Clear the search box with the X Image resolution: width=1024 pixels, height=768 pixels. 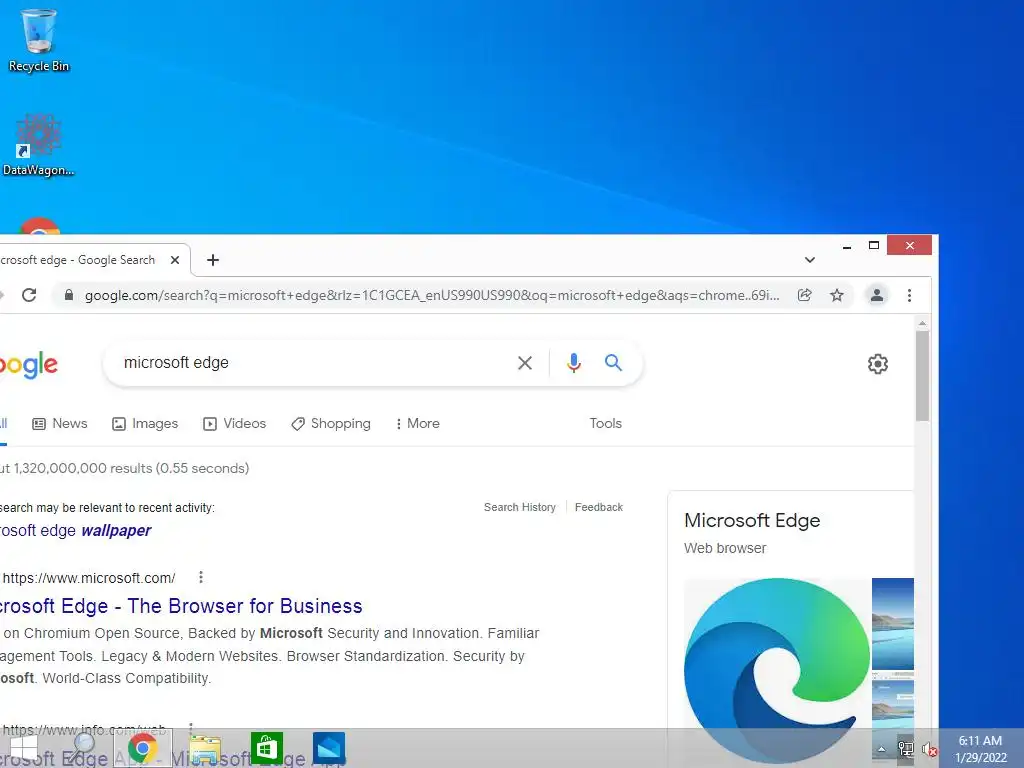525,363
